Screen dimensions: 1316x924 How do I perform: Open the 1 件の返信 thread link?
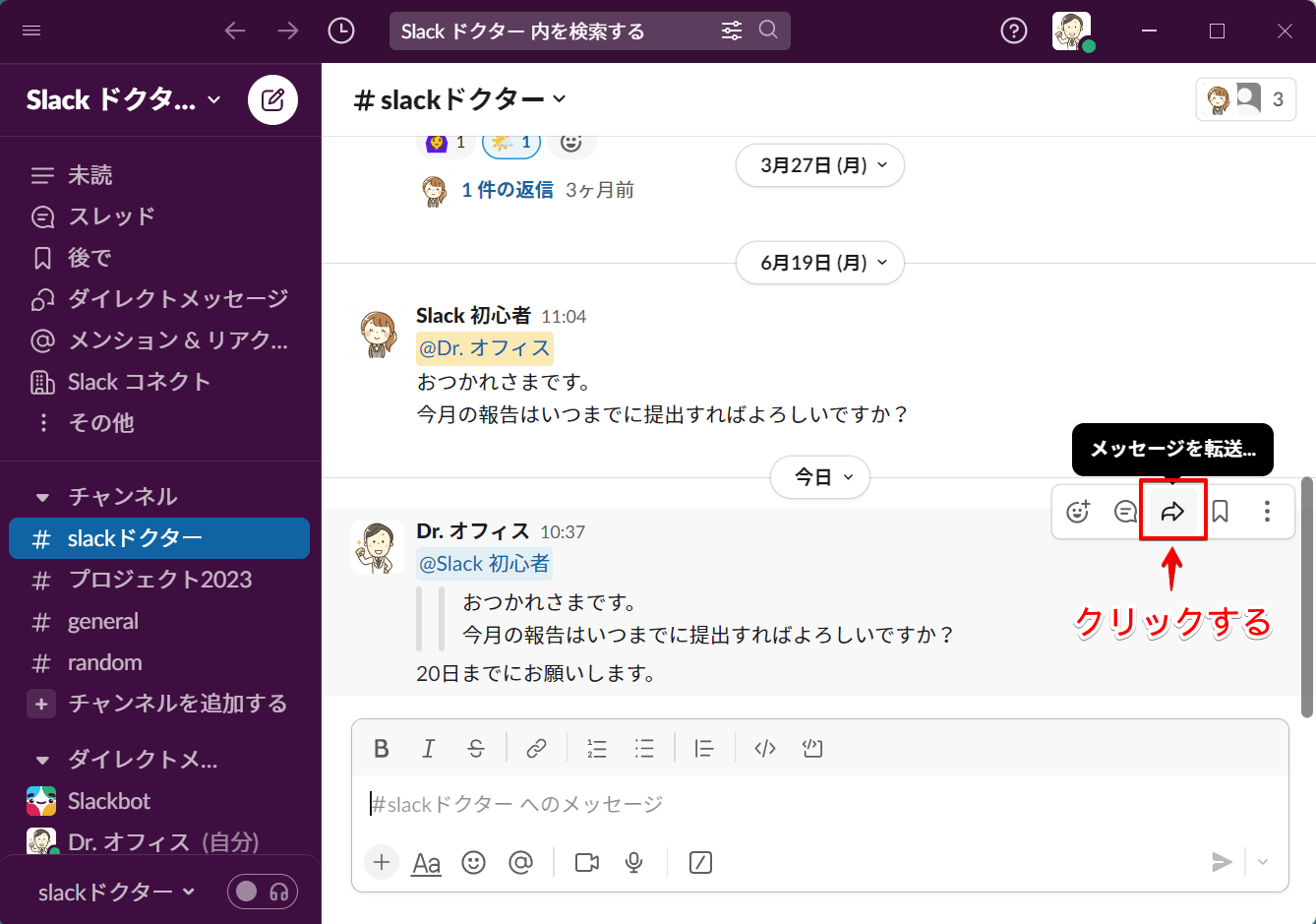click(x=508, y=190)
